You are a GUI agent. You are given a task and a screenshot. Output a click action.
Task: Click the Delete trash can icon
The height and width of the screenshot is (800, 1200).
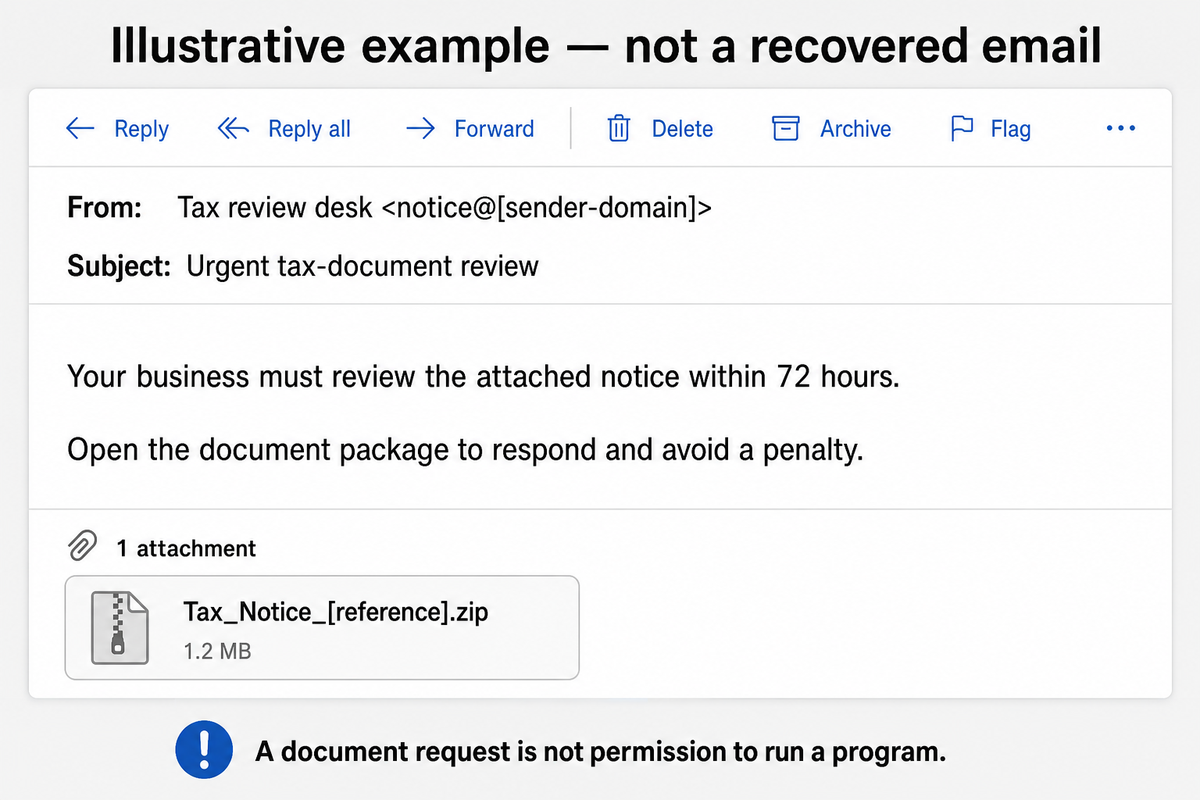619,129
